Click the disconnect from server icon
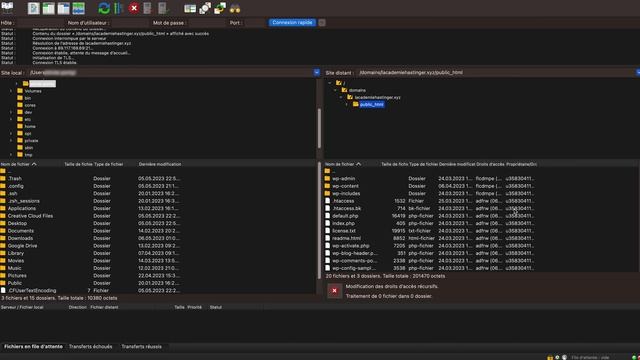Image resolution: width=640 pixels, height=360 pixels. point(147,8)
